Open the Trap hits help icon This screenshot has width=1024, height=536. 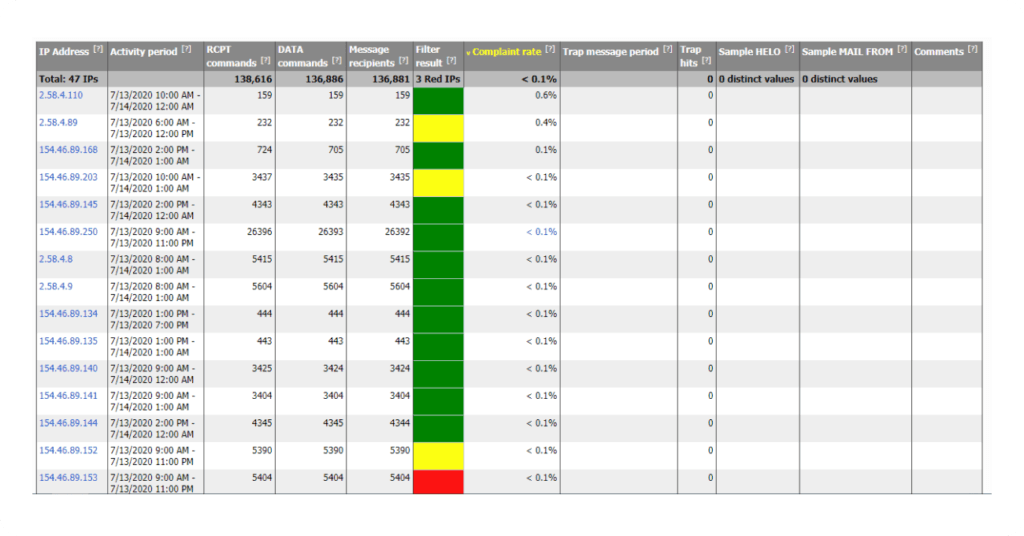(707, 61)
